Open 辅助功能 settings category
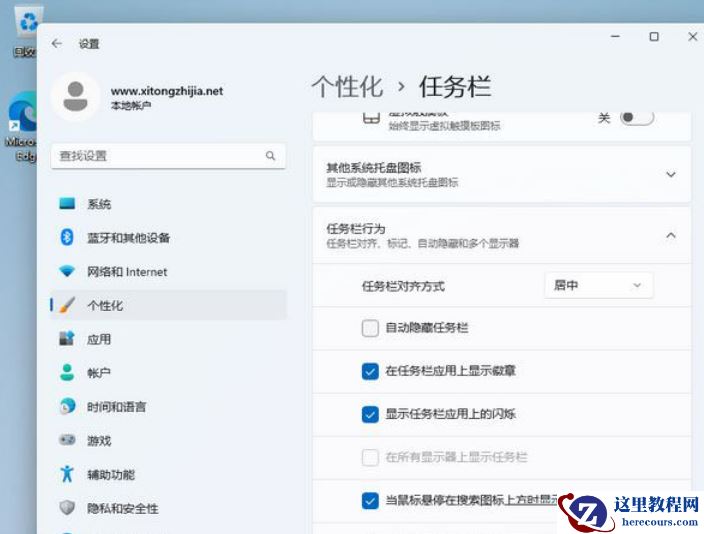This screenshot has width=704, height=534. pos(169,474)
